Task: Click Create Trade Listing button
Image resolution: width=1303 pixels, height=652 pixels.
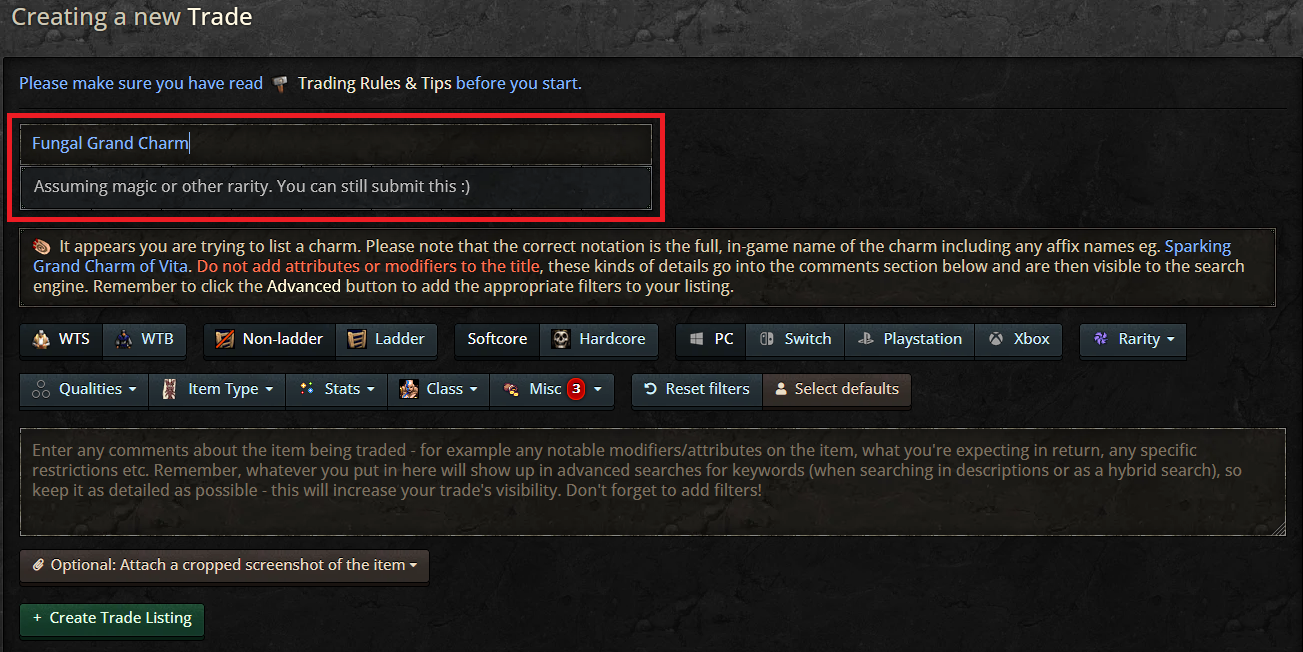Action: click(112, 618)
